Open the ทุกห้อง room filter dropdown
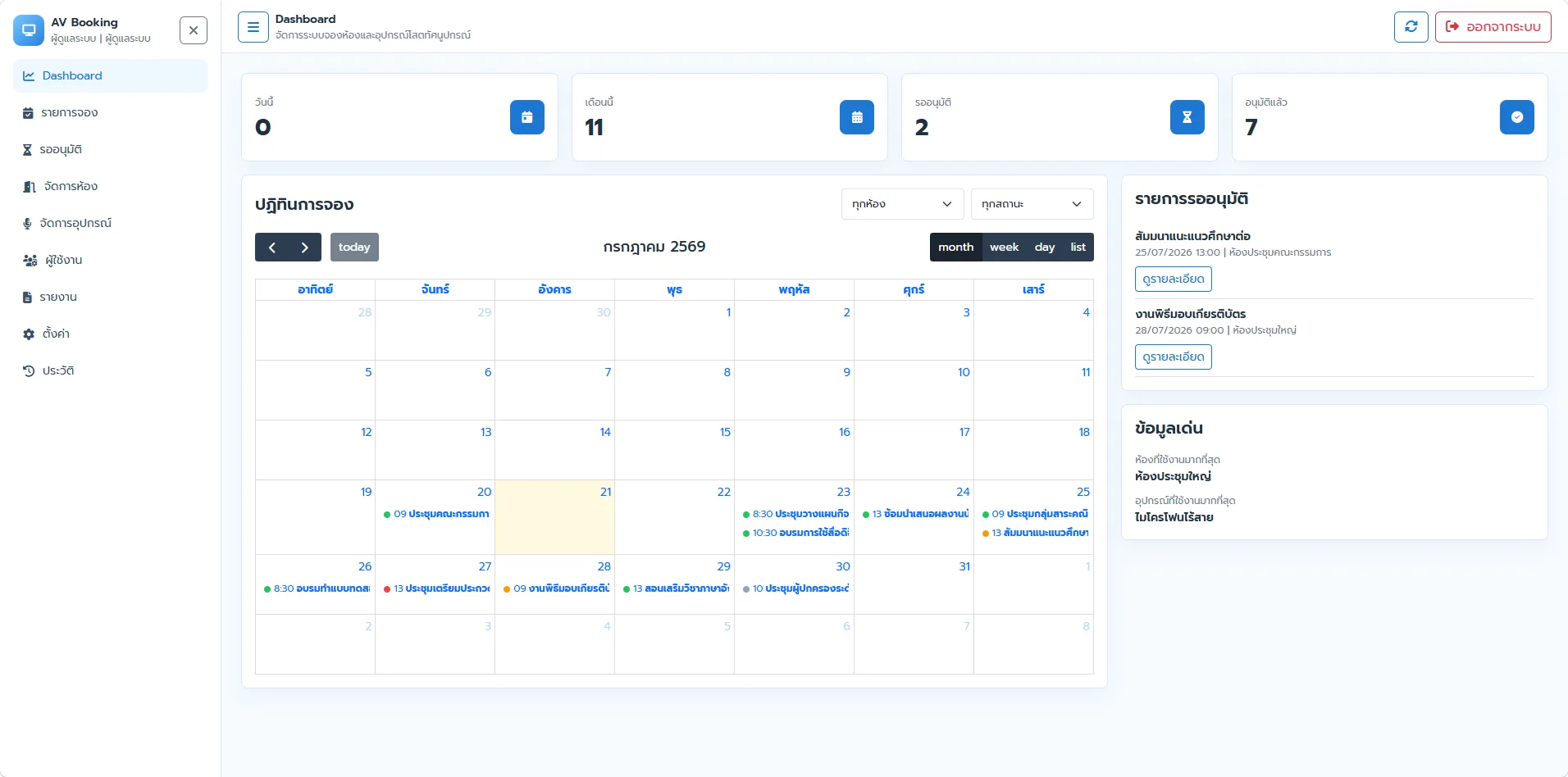 pyautogui.click(x=902, y=204)
